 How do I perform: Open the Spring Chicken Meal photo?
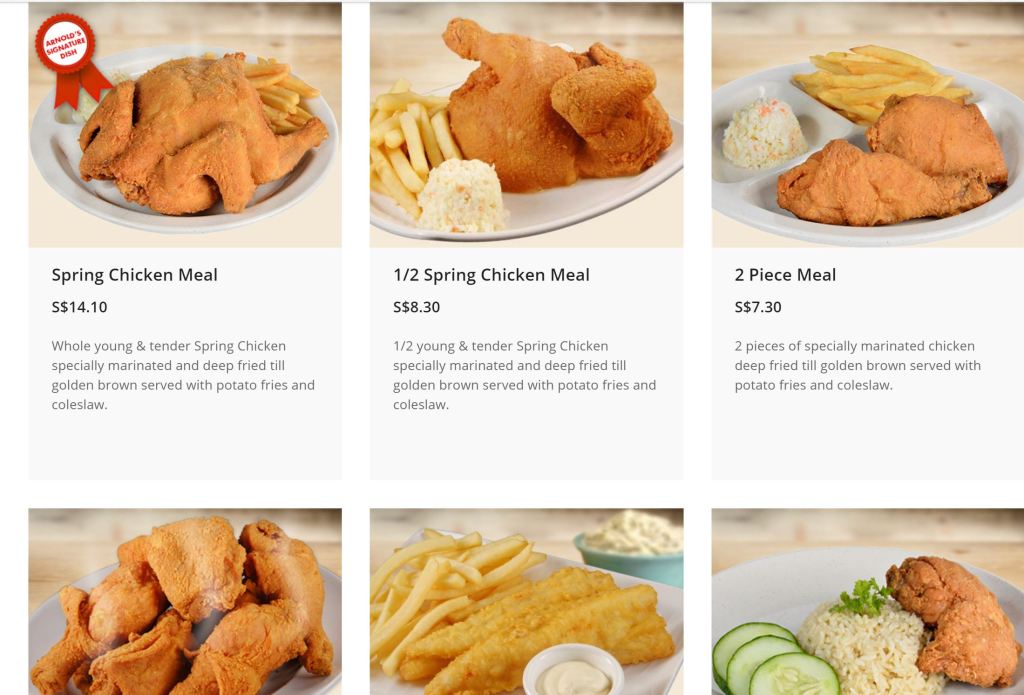[185, 125]
